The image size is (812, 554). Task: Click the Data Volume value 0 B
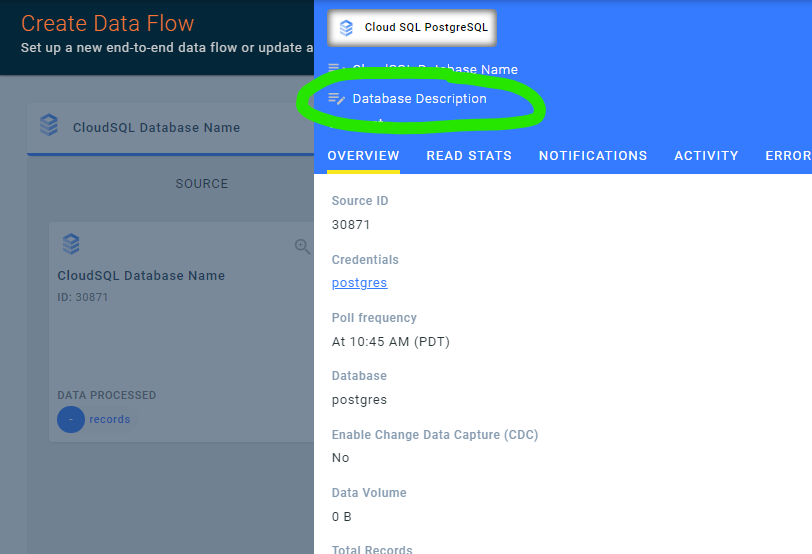click(x=341, y=517)
